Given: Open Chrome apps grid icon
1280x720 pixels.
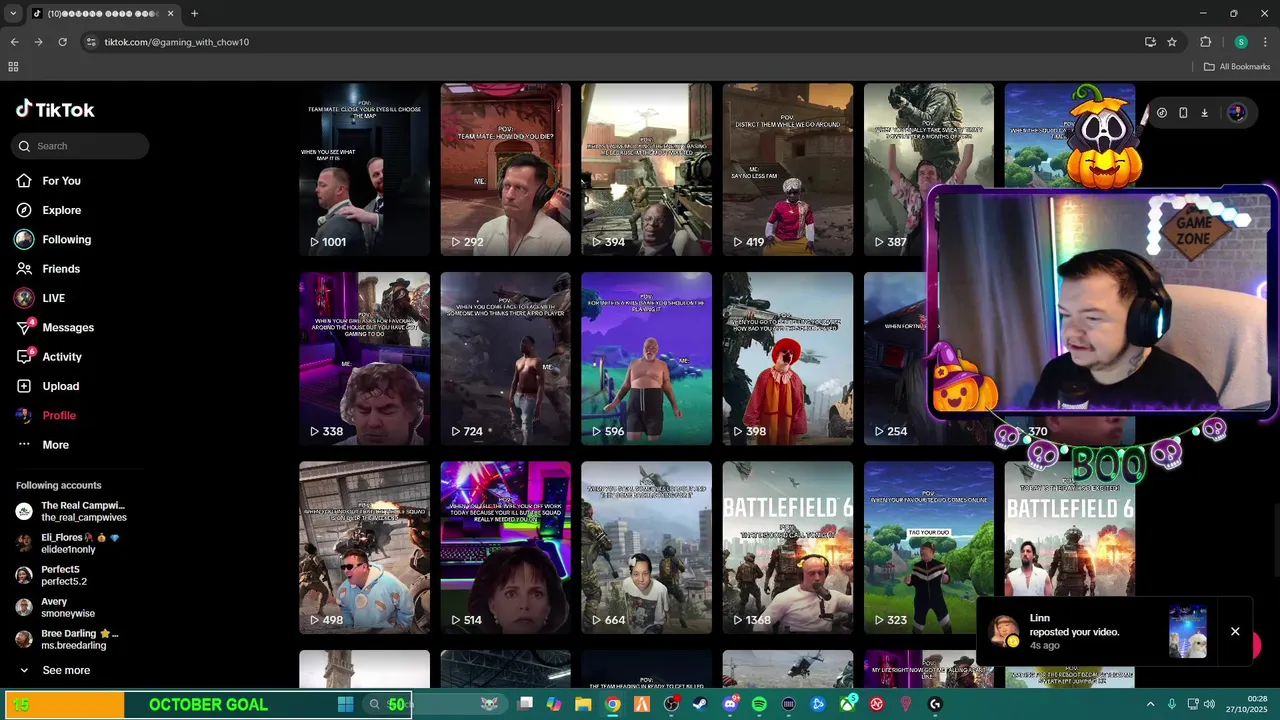Looking at the screenshot, I should click(x=13, y=67).
